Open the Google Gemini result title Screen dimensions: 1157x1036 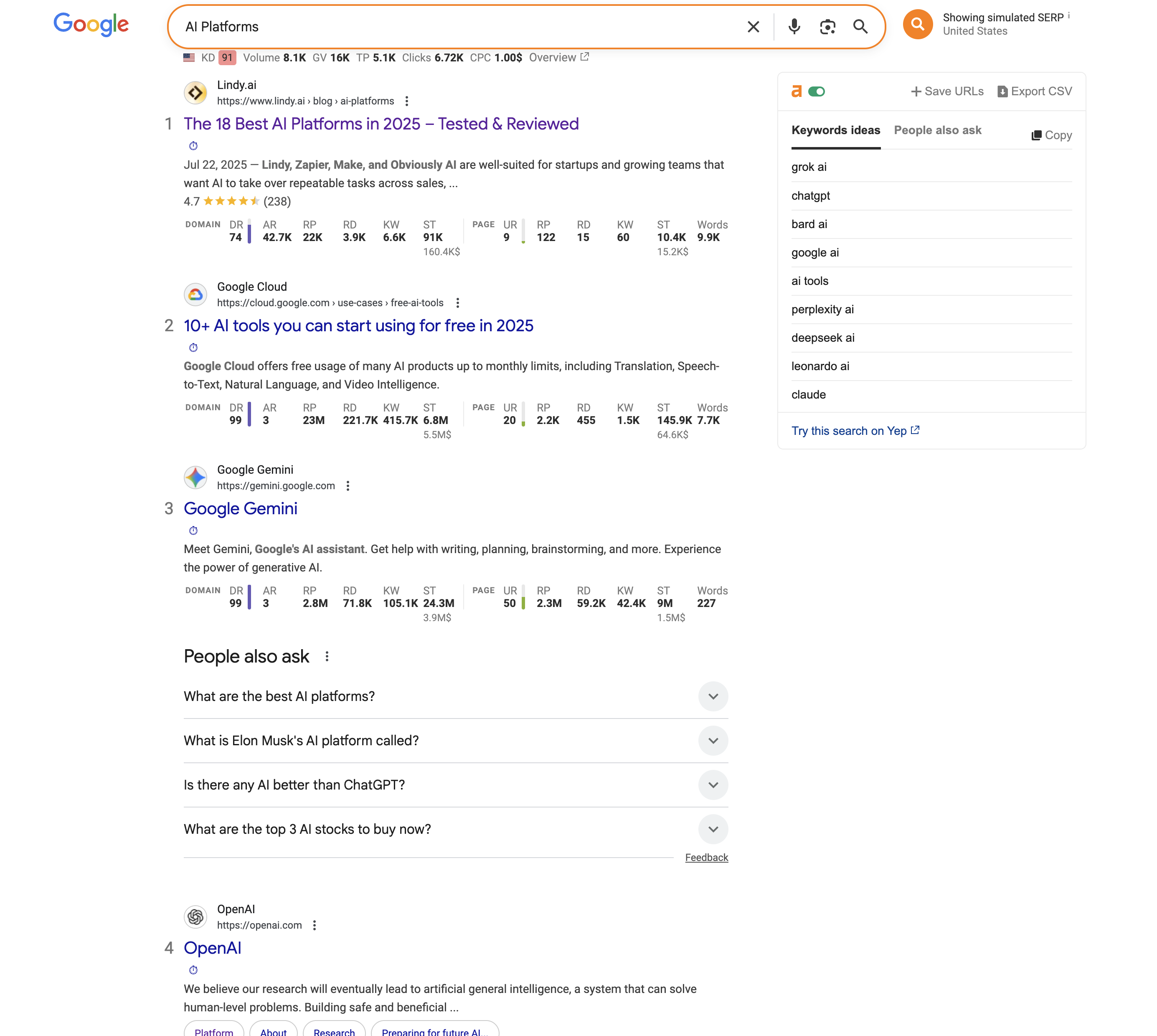coord(240,509)
